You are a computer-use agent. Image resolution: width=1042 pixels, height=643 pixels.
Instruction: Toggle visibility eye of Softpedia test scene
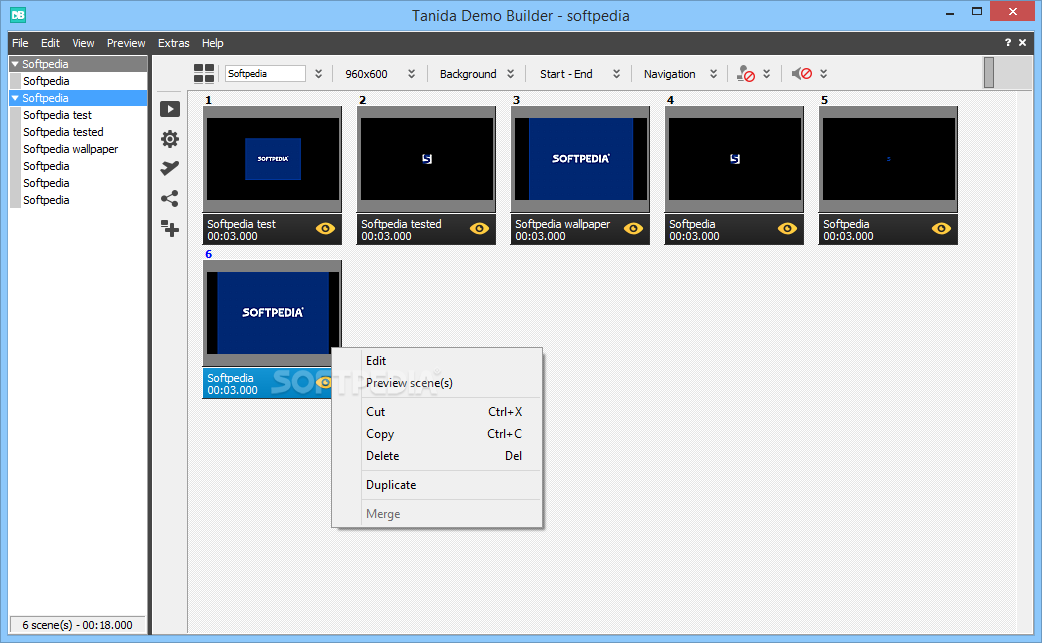coord(325,229)
